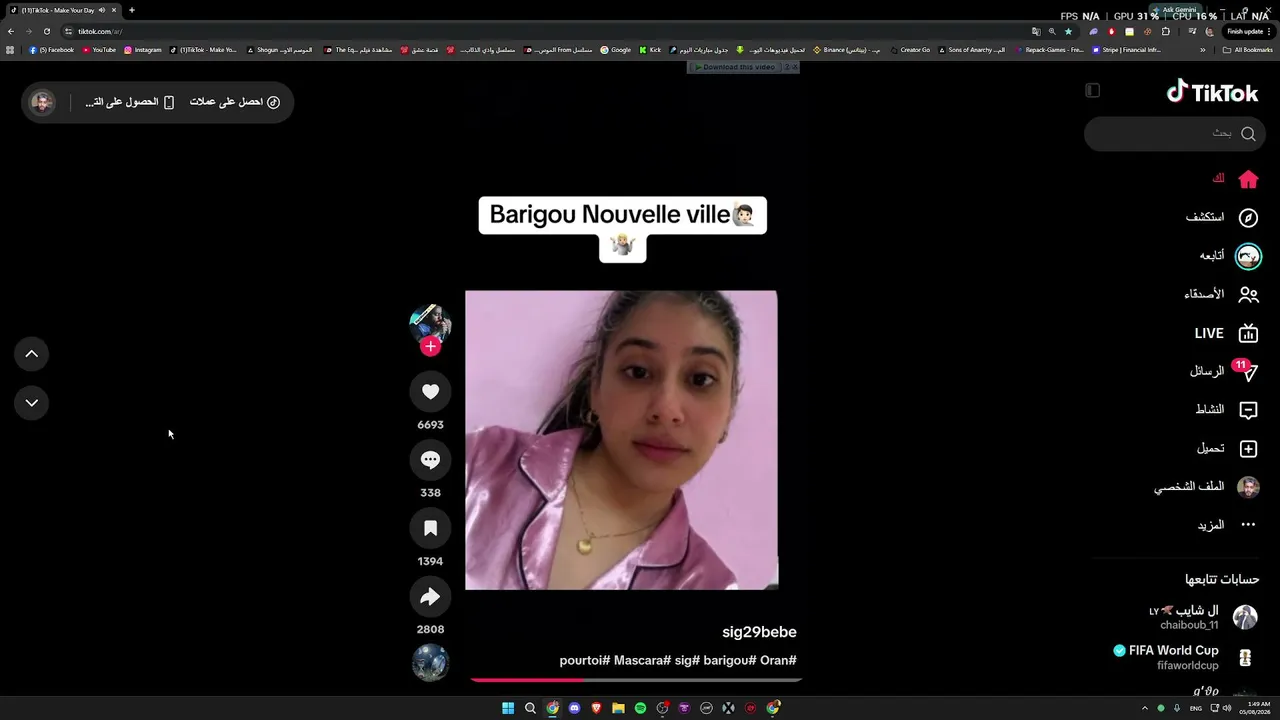1280x720 pixels.
Task: Open the TikTok home page icon
Action: pyautogui.click(x=1248, y=180)
